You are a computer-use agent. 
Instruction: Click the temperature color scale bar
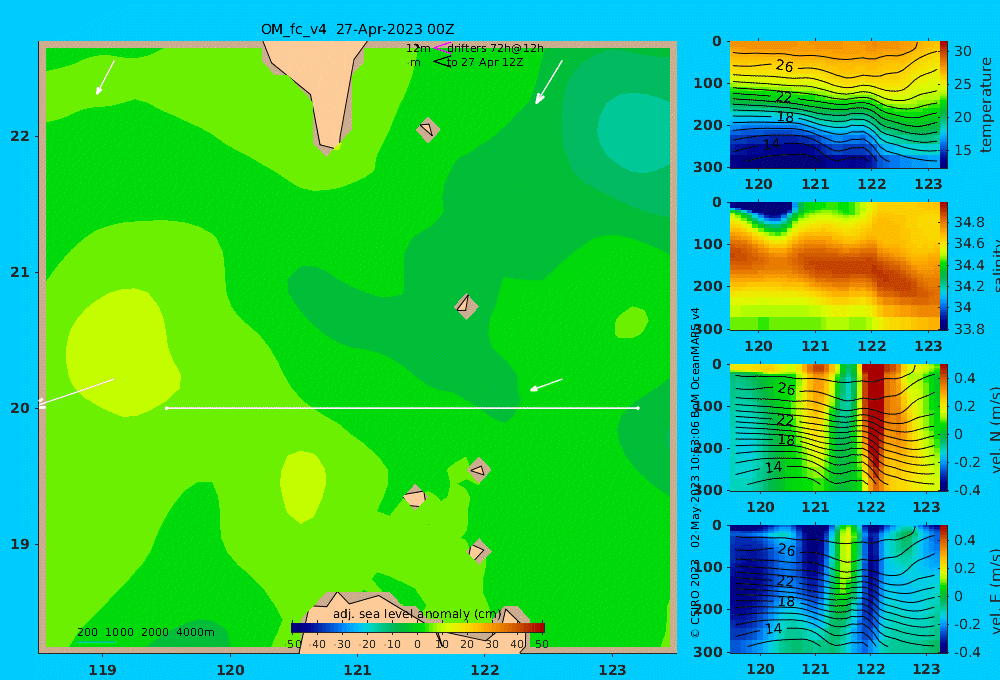[x=943, y=105]
